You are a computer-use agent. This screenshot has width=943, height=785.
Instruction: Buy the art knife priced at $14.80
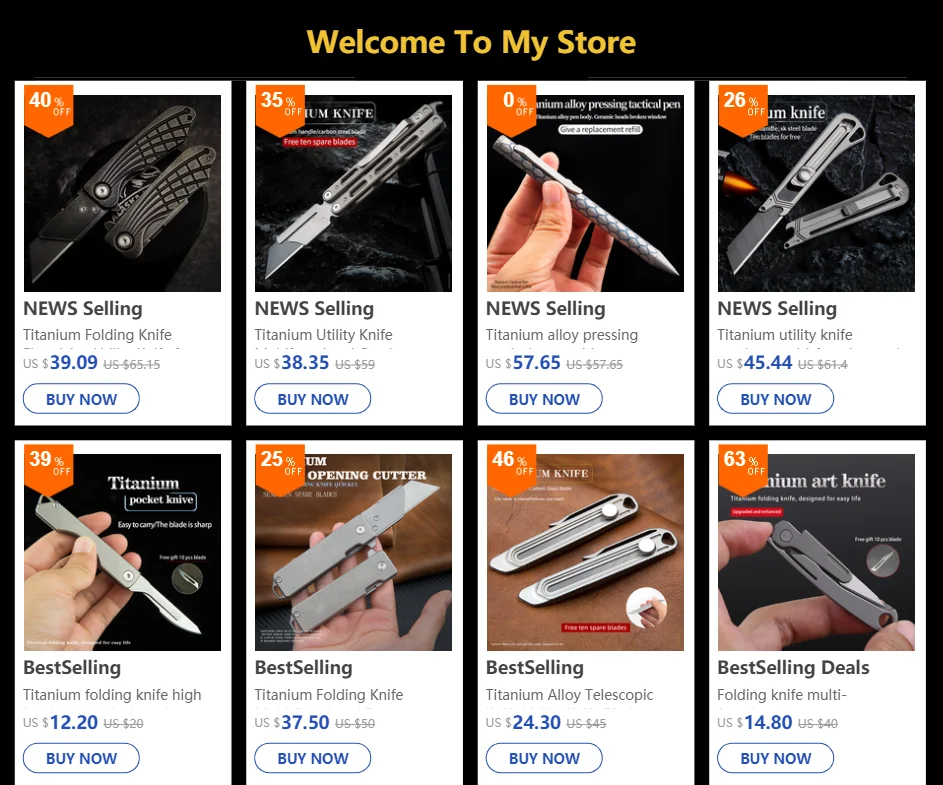tap(775, 758)
